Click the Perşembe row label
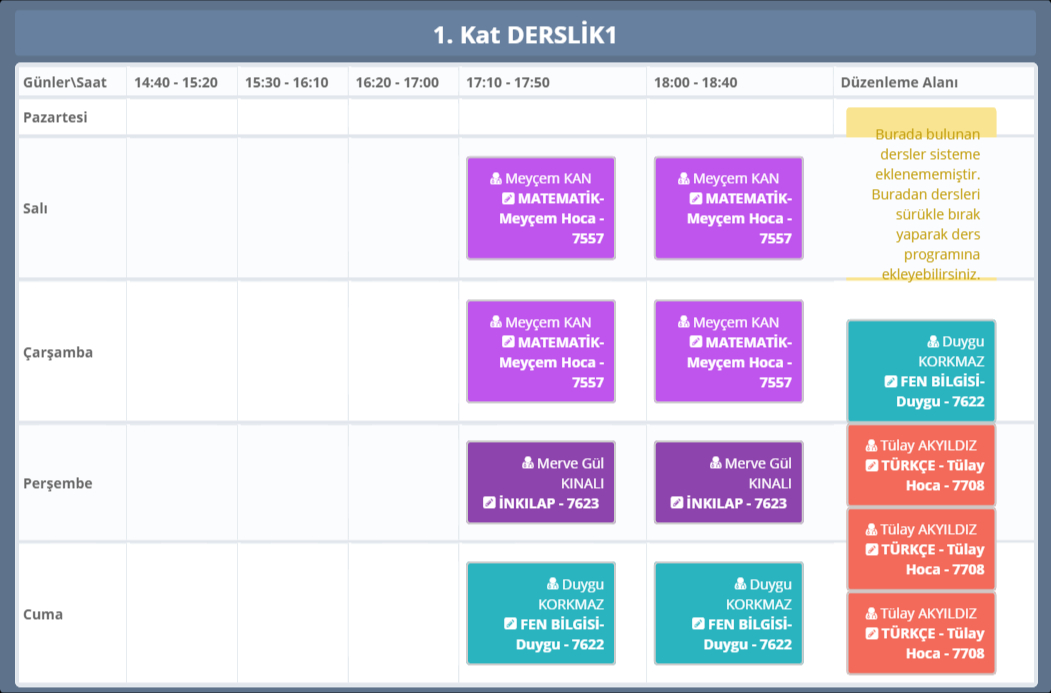This screenshot has height=693, width=1051. pos(58,483)
